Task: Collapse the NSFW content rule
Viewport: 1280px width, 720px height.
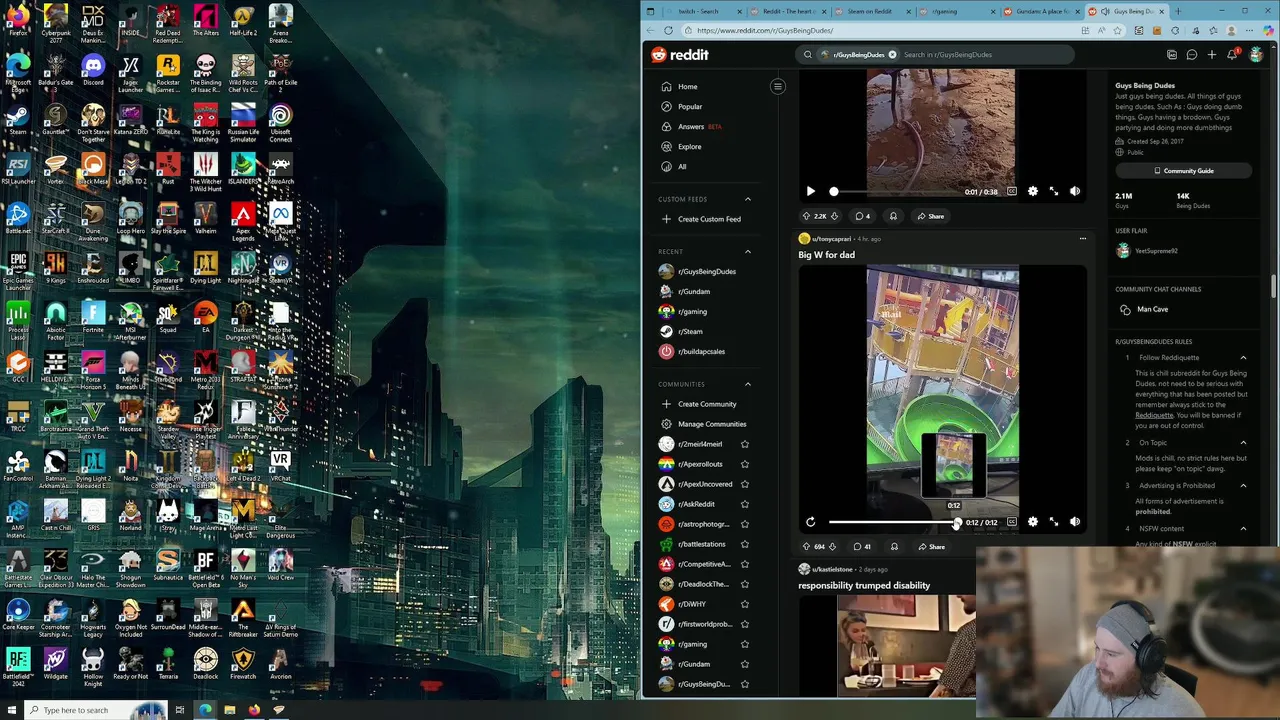Action: (x=1243, y=529)
